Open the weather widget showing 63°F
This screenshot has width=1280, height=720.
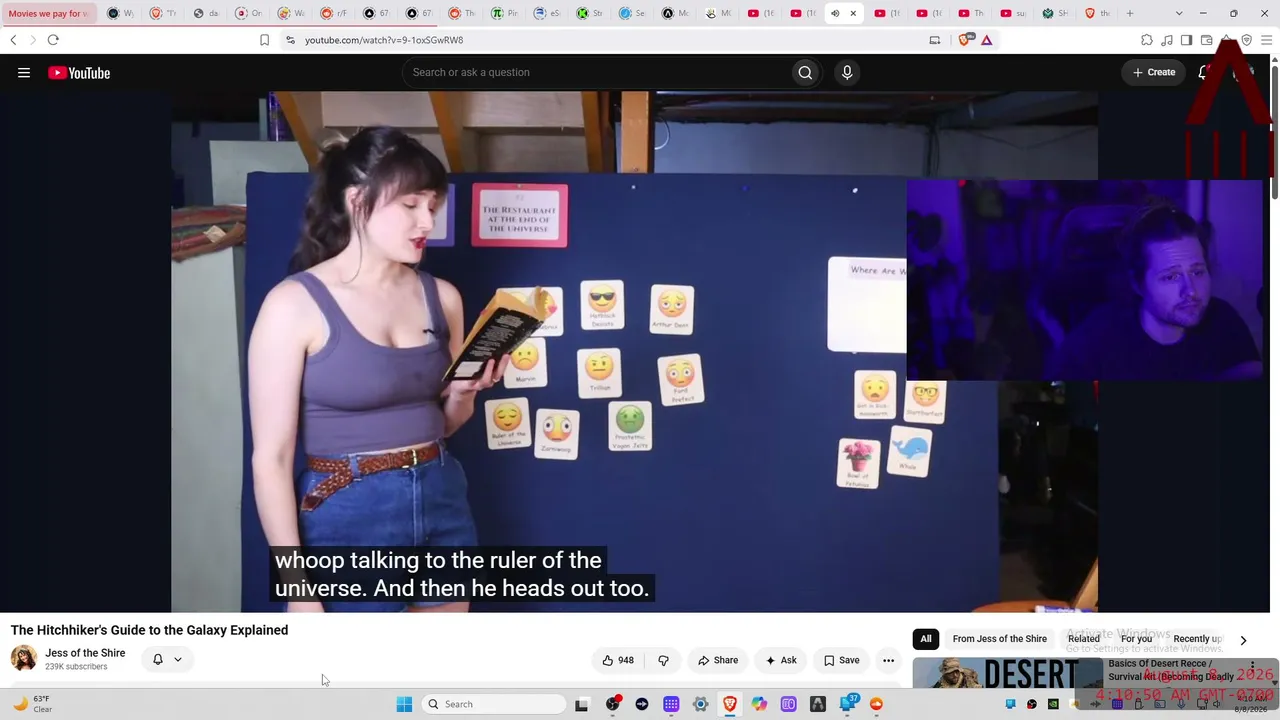click(32, 704)
